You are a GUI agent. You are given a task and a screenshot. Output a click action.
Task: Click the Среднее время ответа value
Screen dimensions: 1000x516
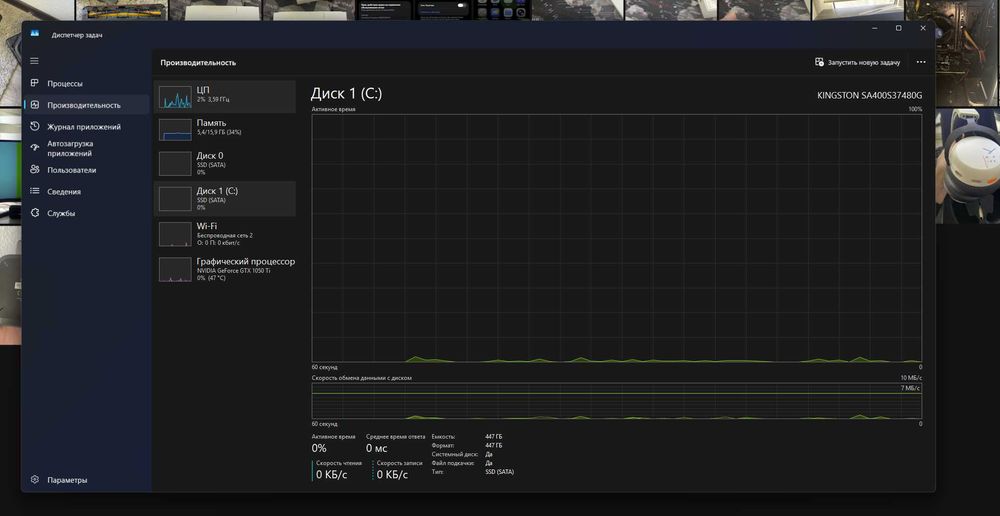point(376,448)
